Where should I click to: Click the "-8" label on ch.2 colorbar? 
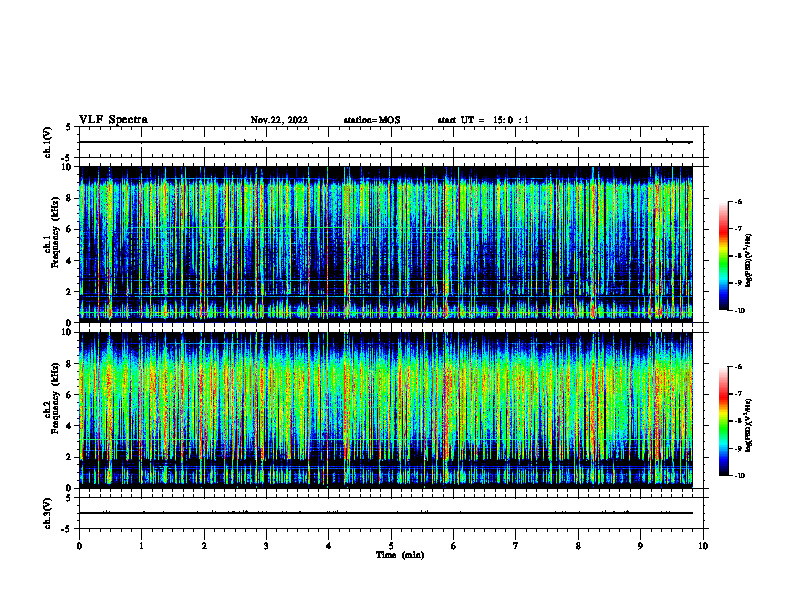coord(738,421)
